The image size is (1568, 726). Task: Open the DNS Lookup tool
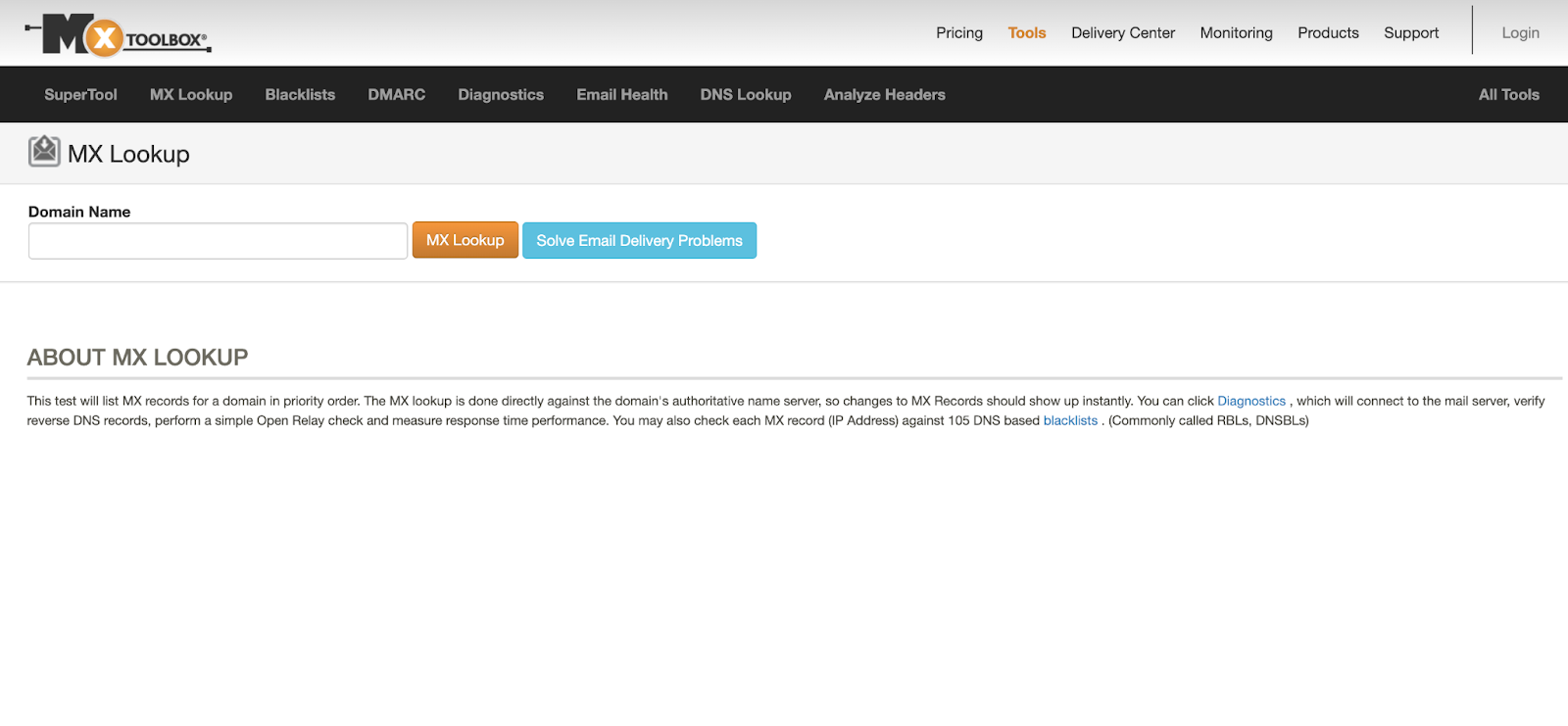coord(746,94)
